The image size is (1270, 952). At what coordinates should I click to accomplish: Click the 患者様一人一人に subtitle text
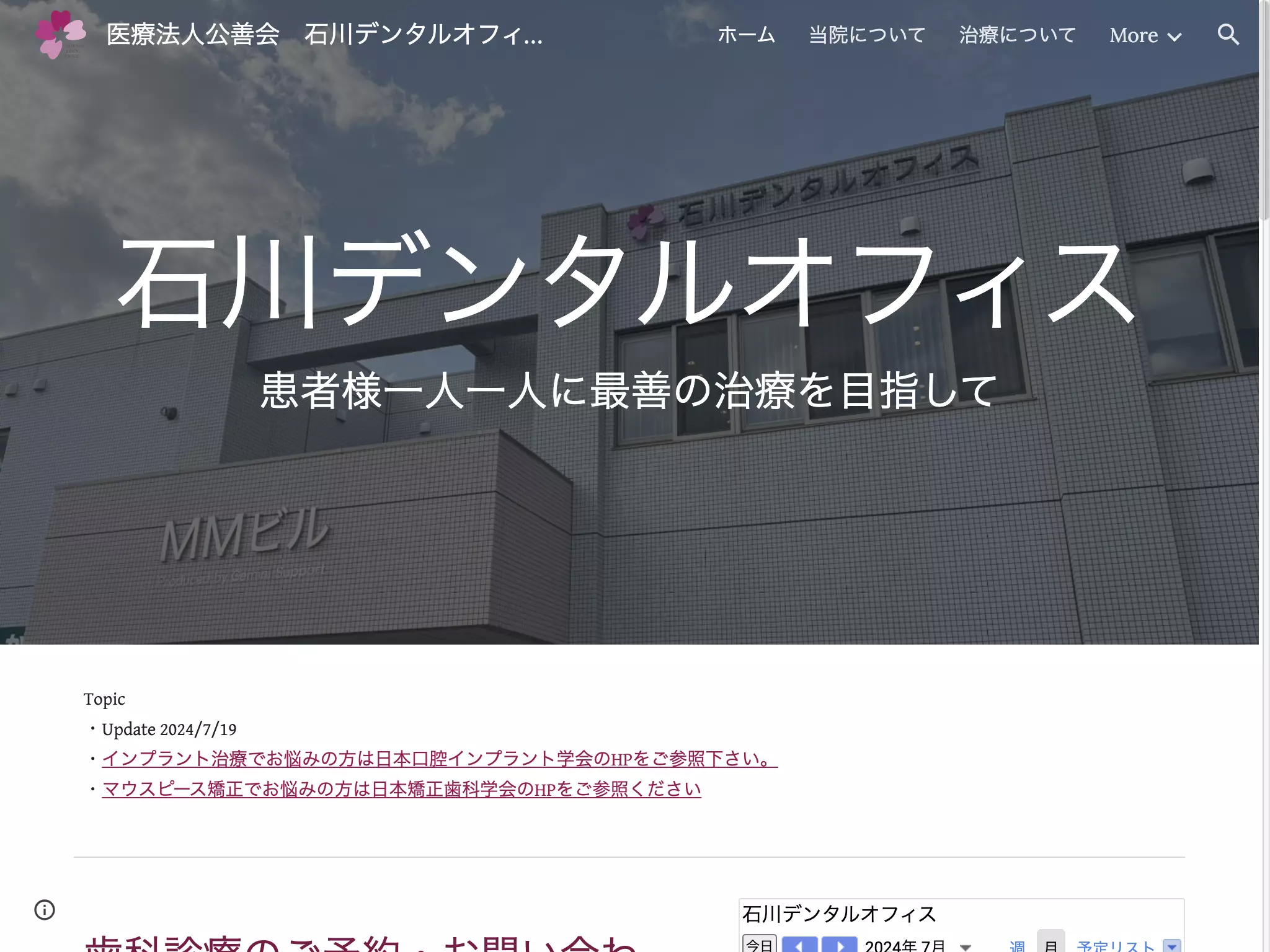629,390
